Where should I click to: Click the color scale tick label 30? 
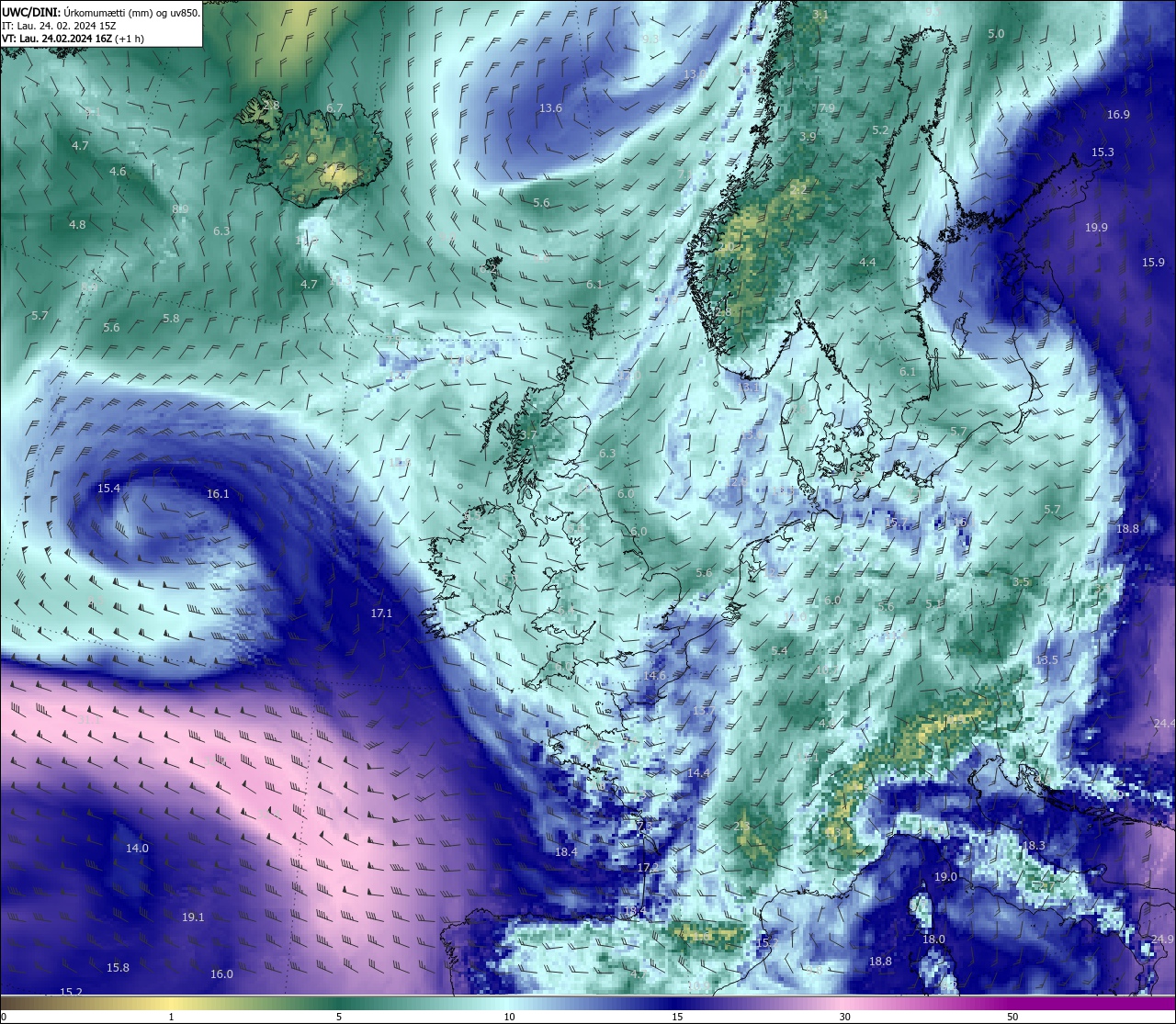(844, 1017)
